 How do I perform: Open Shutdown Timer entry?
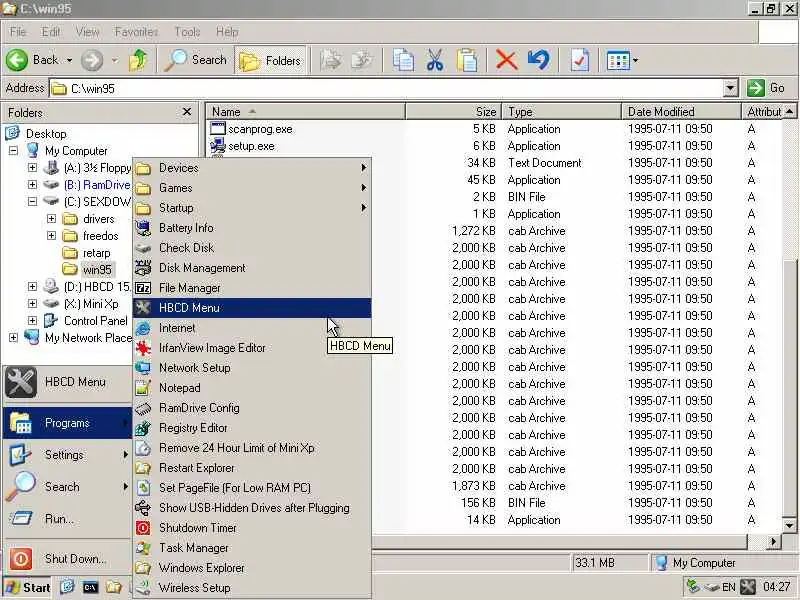click(x=252, y=528)
